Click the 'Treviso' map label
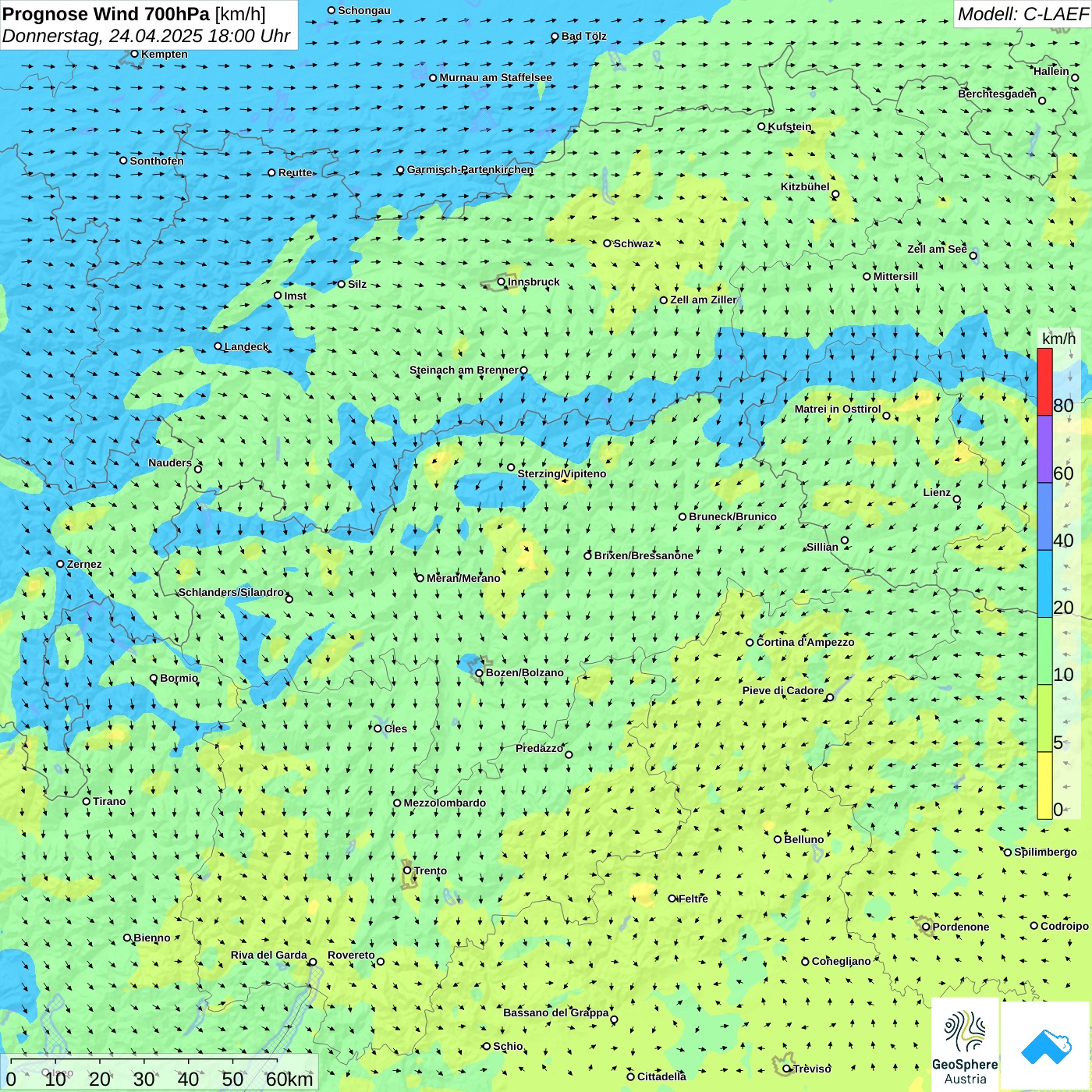Viewport: 1092px width, 1092px height. (x=812, y=1069)
